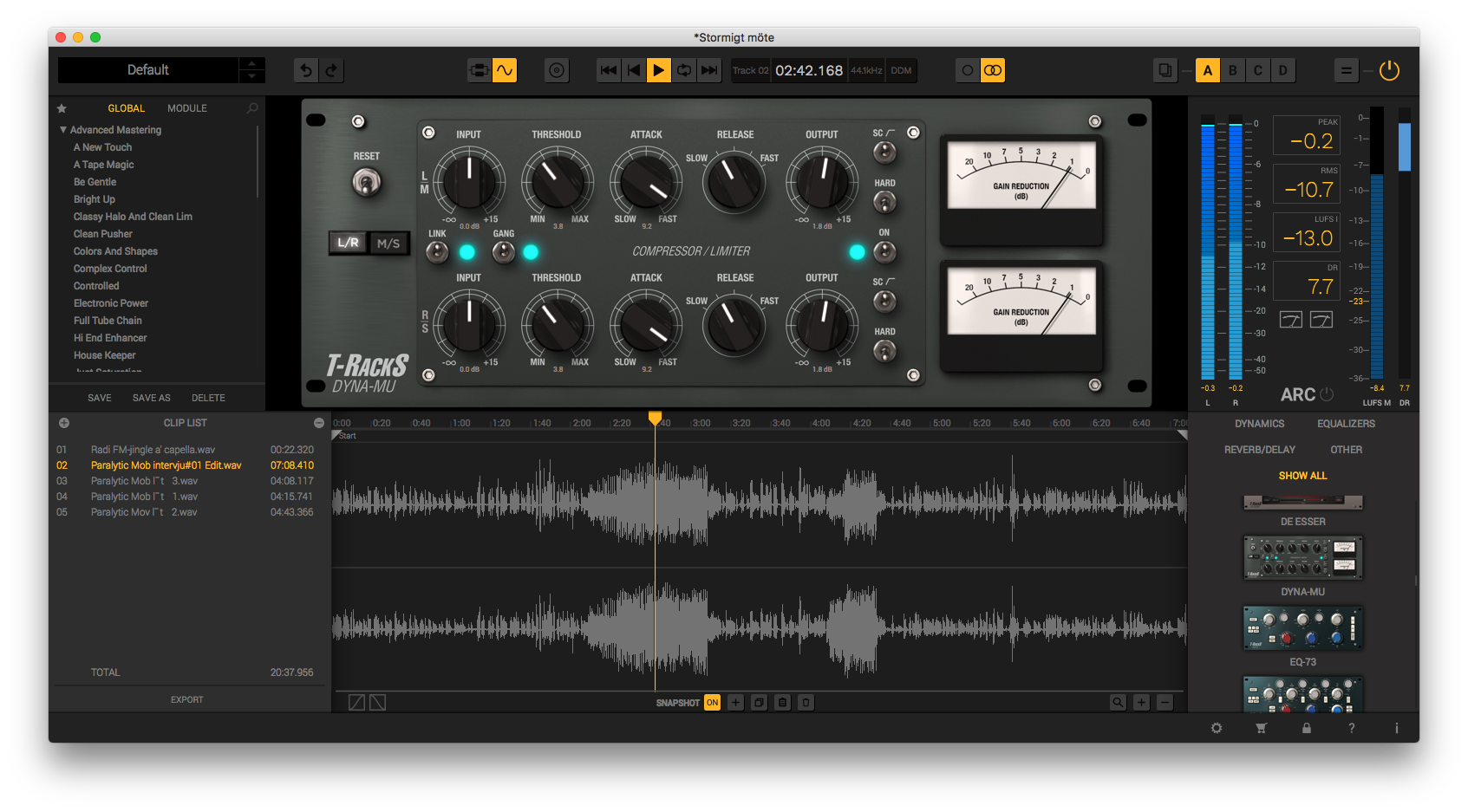Undo the last action
1468x812 pixels.
[x=305, y=70]
